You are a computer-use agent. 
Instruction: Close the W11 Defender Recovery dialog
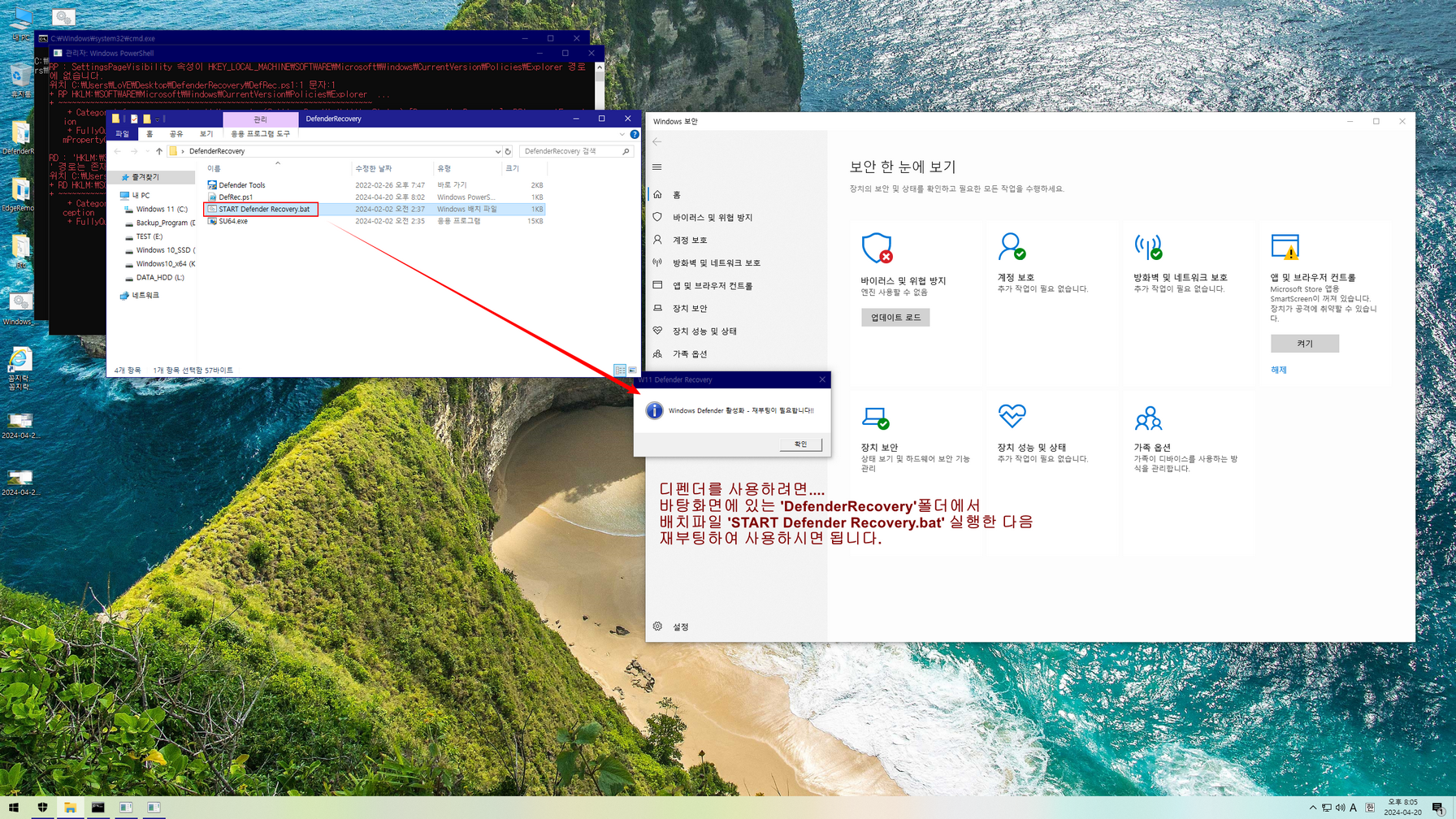(x=822, y=379)
